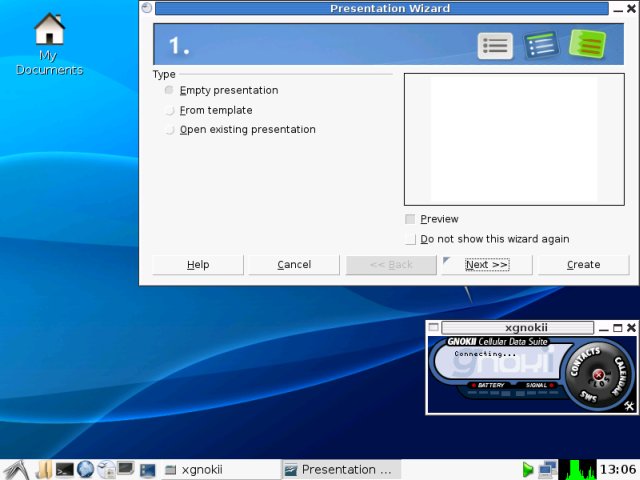The width and height of the screenshot is (640, 480).
Task: Choose the From template radio button
Action: coord(169,111)
